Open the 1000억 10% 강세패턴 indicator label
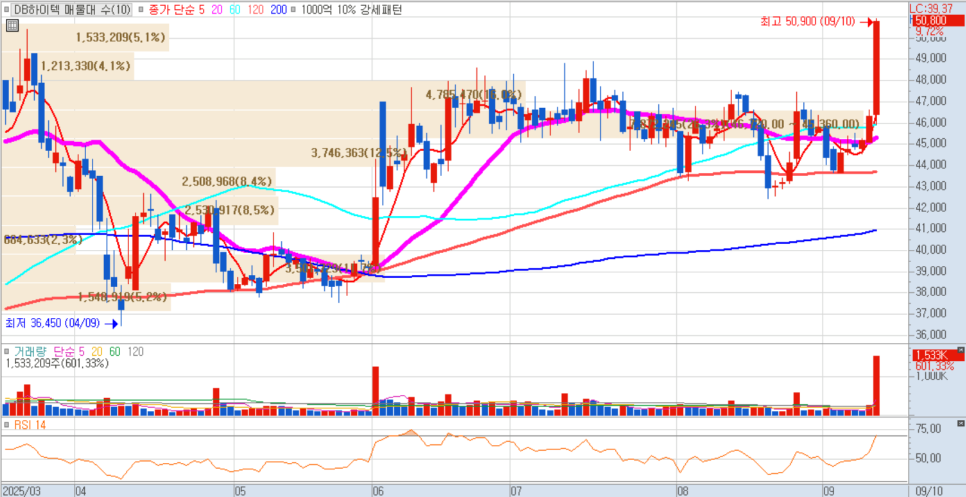The height and width of the screenshot is (497, 966). [x=350, y=10]
